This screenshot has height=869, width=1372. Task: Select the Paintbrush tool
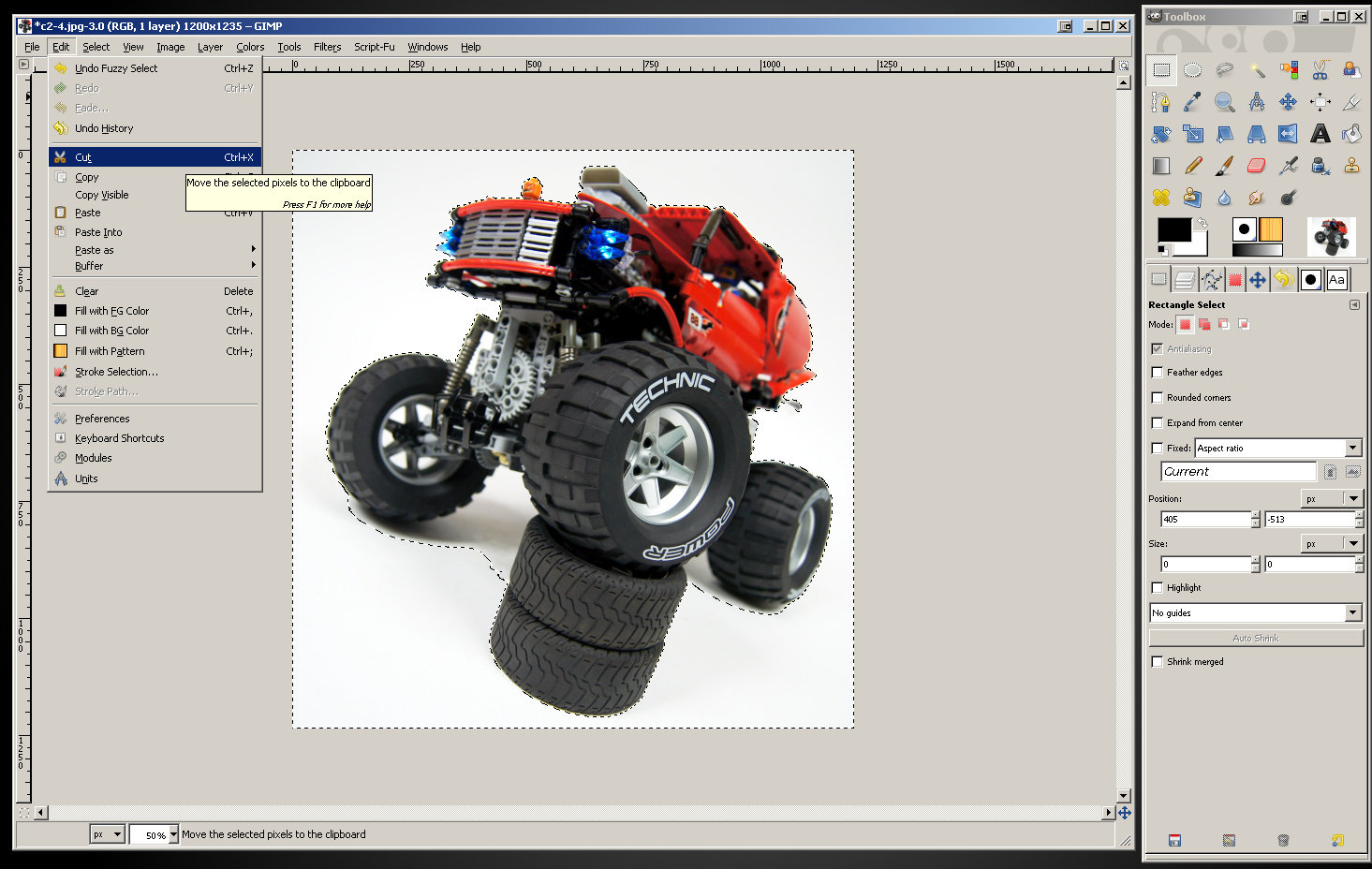click(x=1224, y=166)
